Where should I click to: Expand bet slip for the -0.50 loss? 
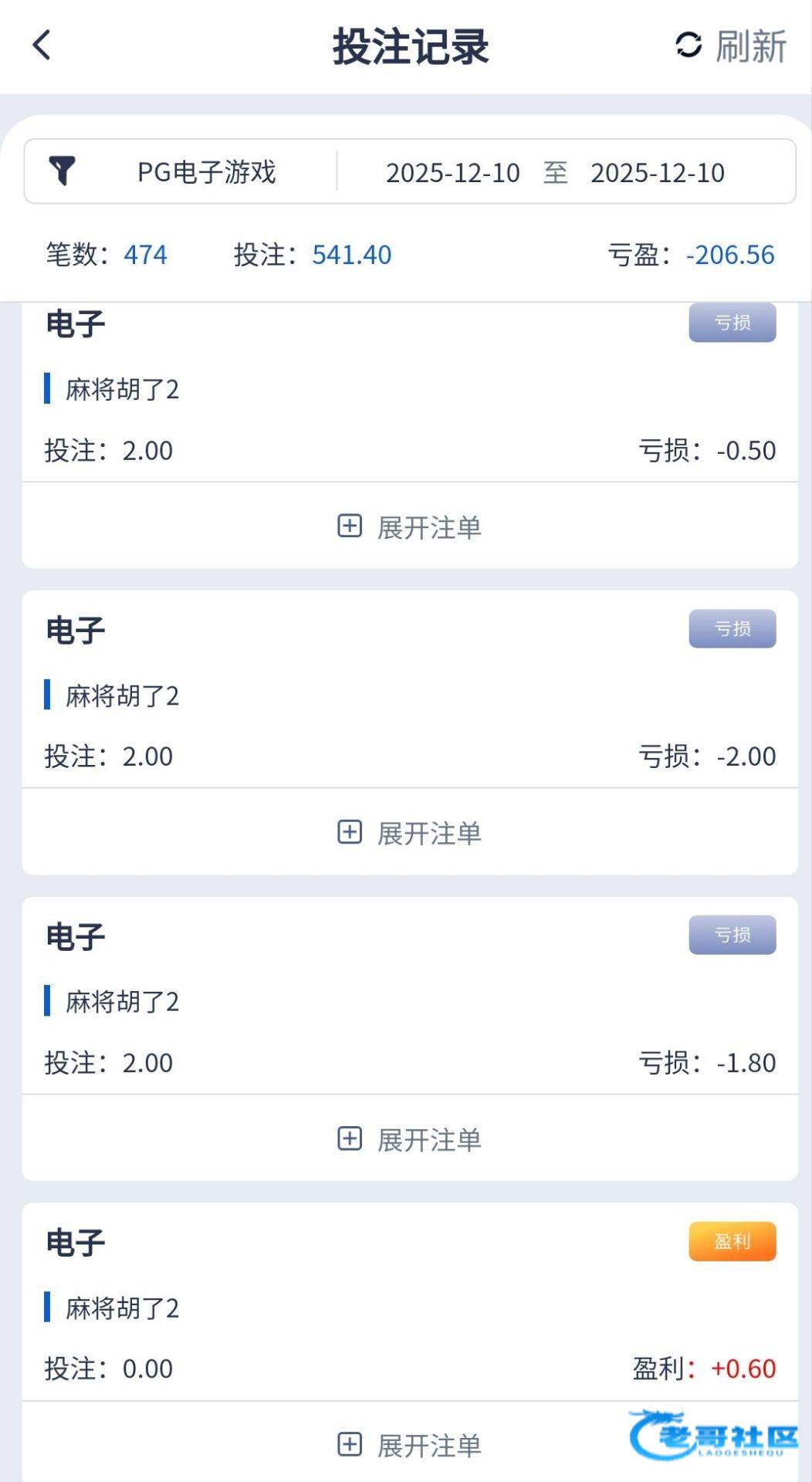pyautogui.click(x=429, y=527)
